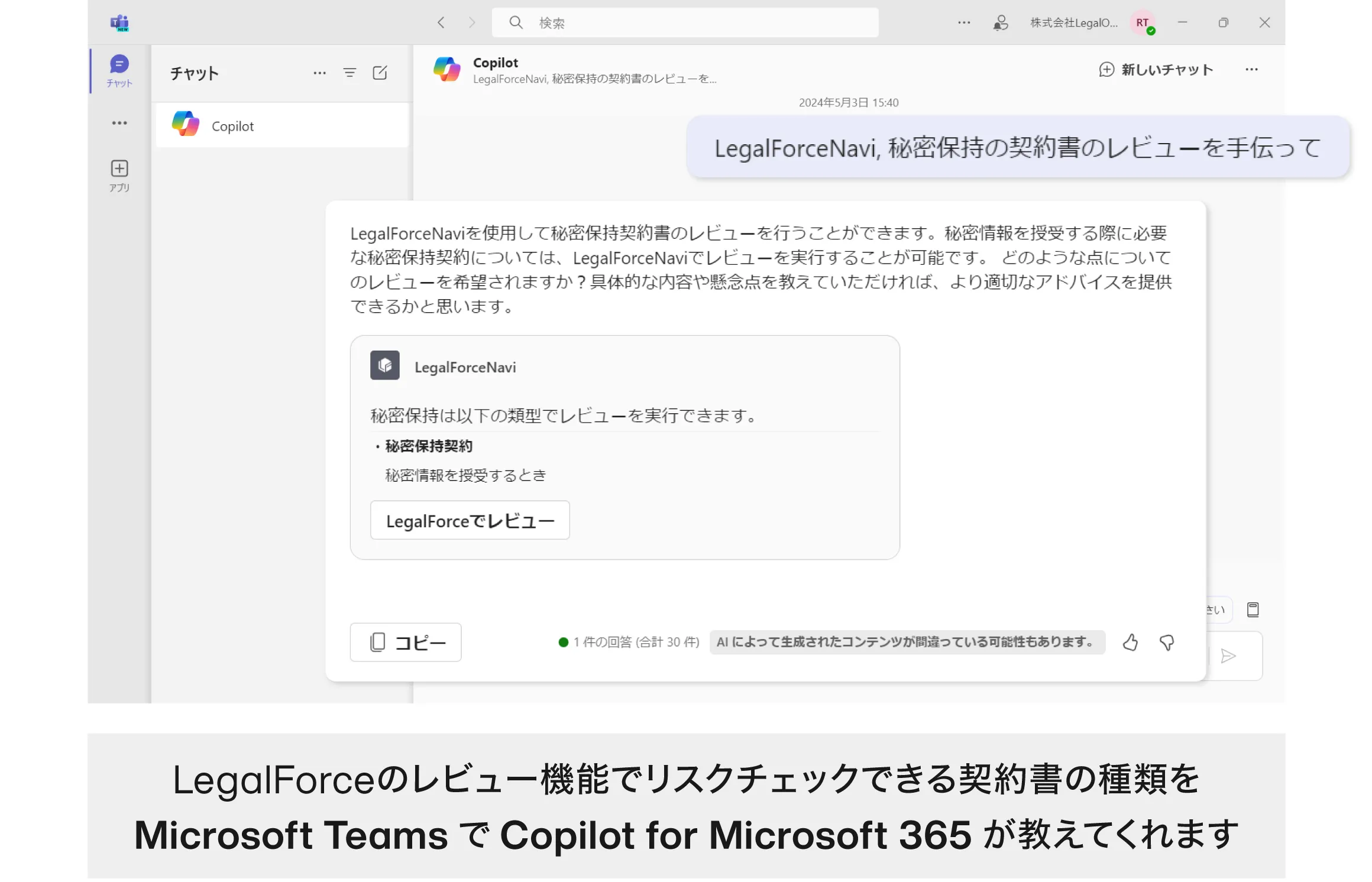Click the people account icon in title bar
1372x882 pixels.
point(1000,23)
